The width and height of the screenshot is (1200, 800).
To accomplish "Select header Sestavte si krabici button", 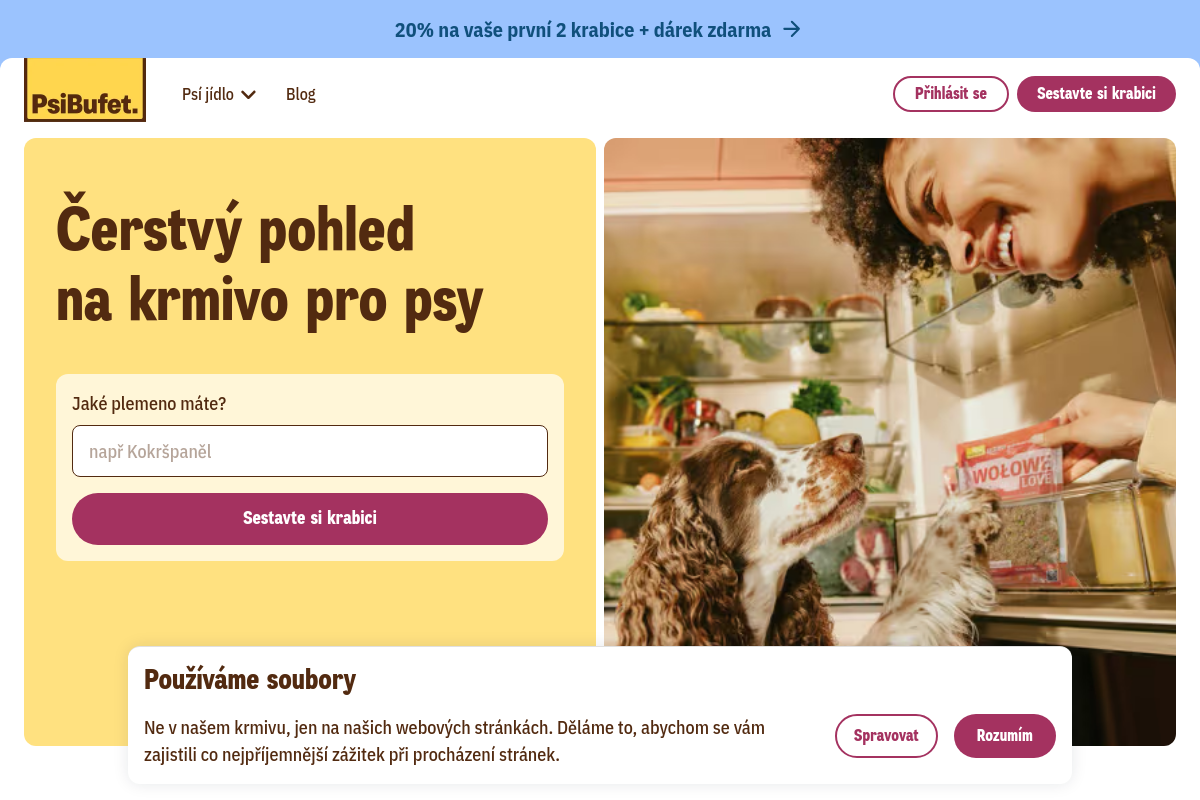I will (x=1096, y=94).
